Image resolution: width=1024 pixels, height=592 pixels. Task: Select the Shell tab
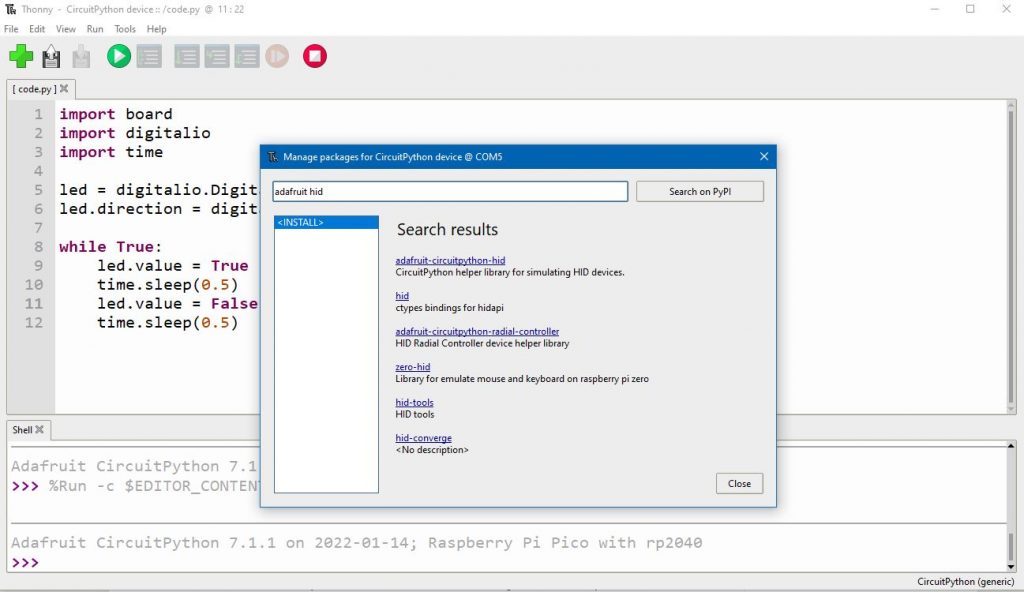point(22,430)
